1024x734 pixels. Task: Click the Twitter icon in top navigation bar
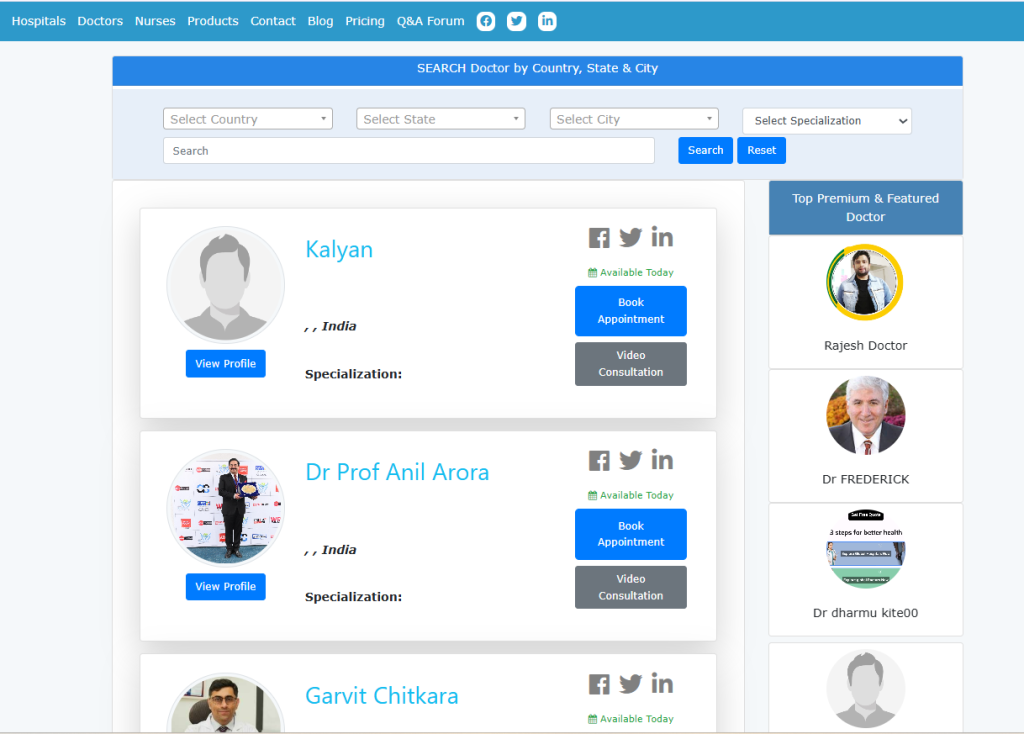516,21
